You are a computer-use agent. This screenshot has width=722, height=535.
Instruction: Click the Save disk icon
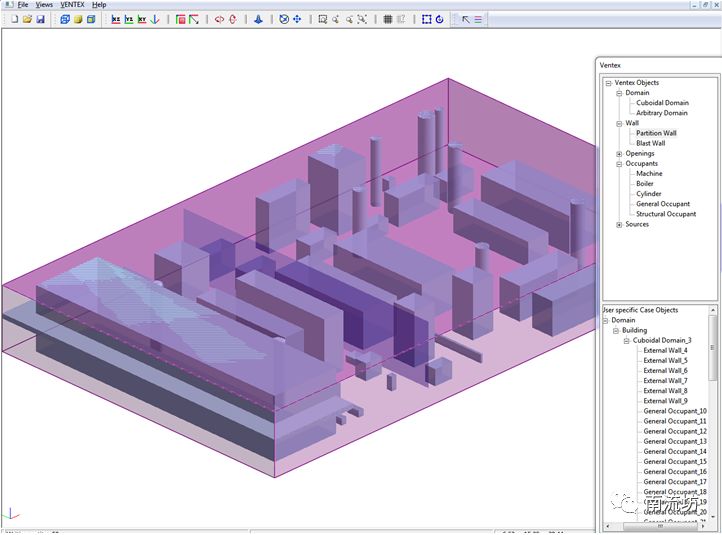(40, 19)
